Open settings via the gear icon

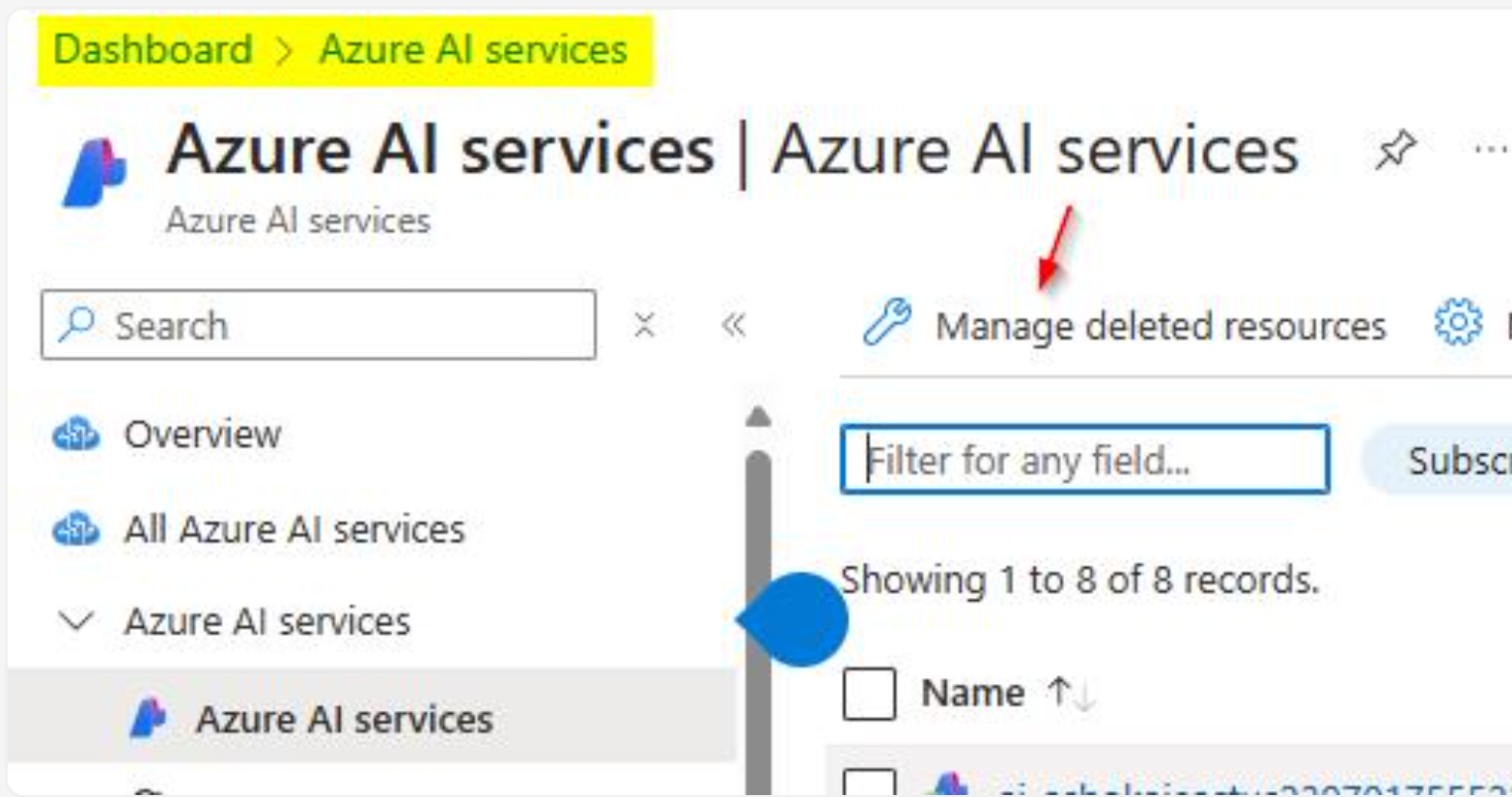(x=1458, y=323)
